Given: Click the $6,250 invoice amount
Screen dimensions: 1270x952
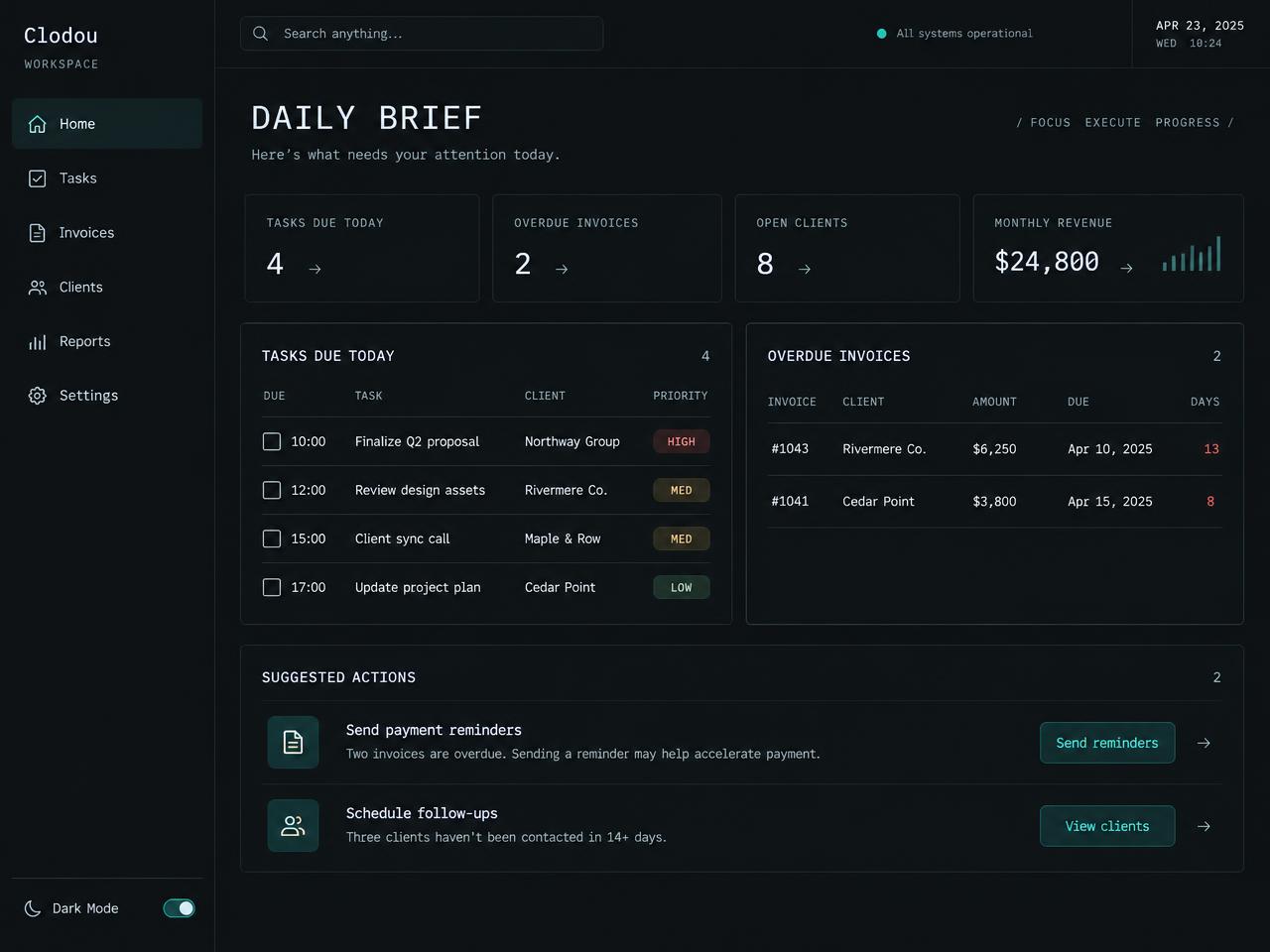Looking at the screenshot, I should 994,449.
